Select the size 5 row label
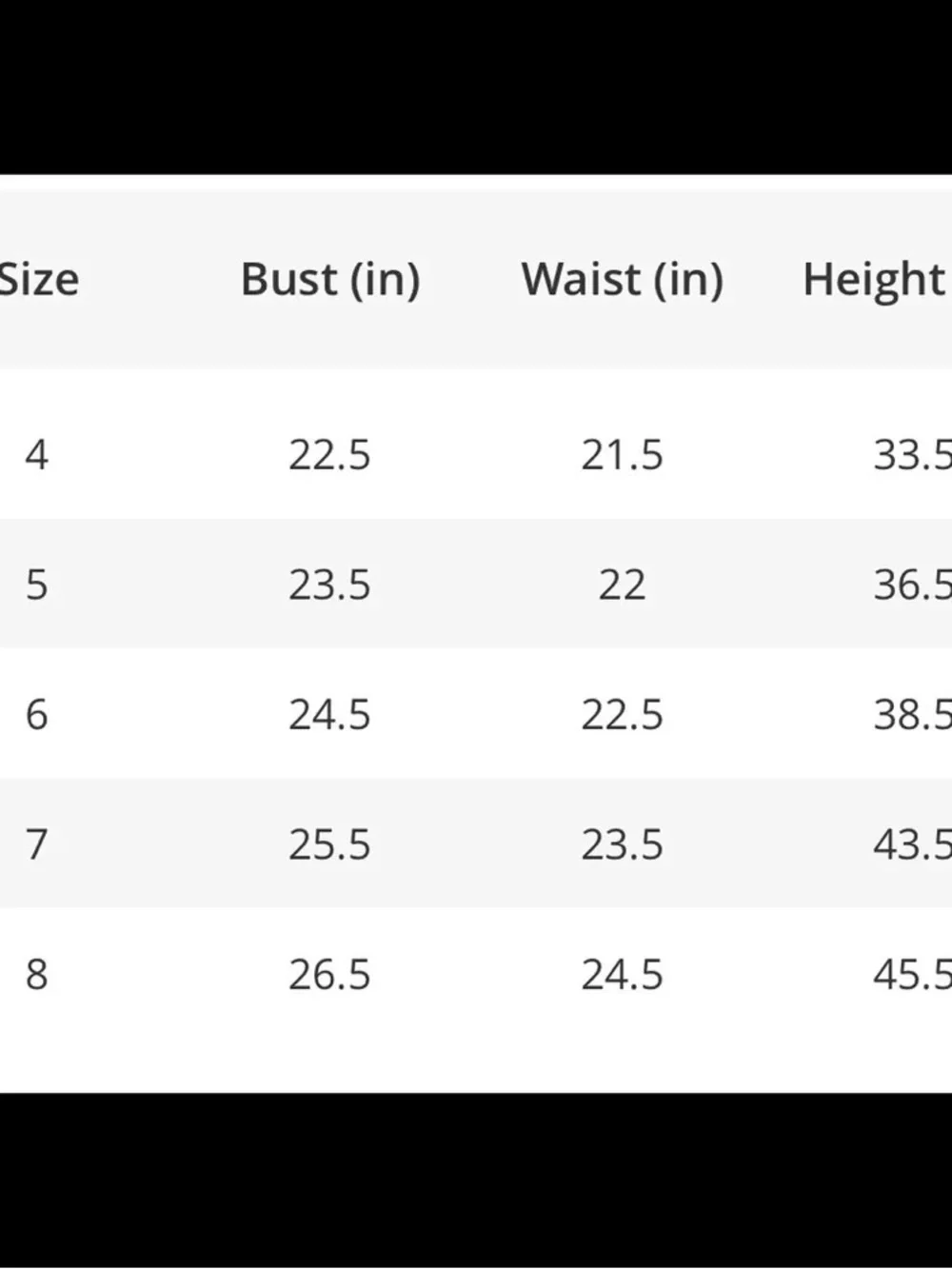The height and width of the screenshot is (1269, 952). 36,585
